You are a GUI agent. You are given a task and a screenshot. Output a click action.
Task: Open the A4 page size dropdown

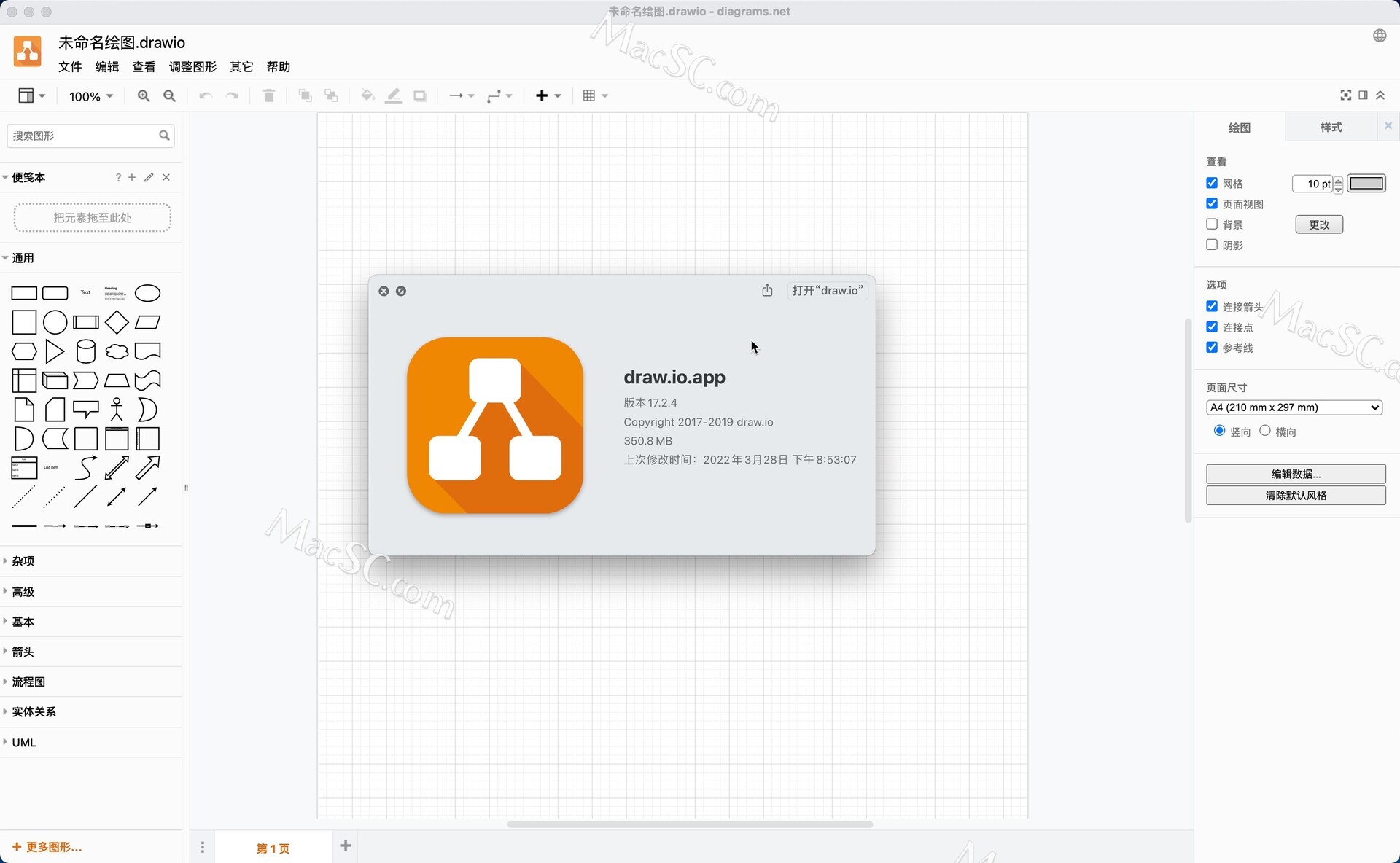tap(1294, 407)
